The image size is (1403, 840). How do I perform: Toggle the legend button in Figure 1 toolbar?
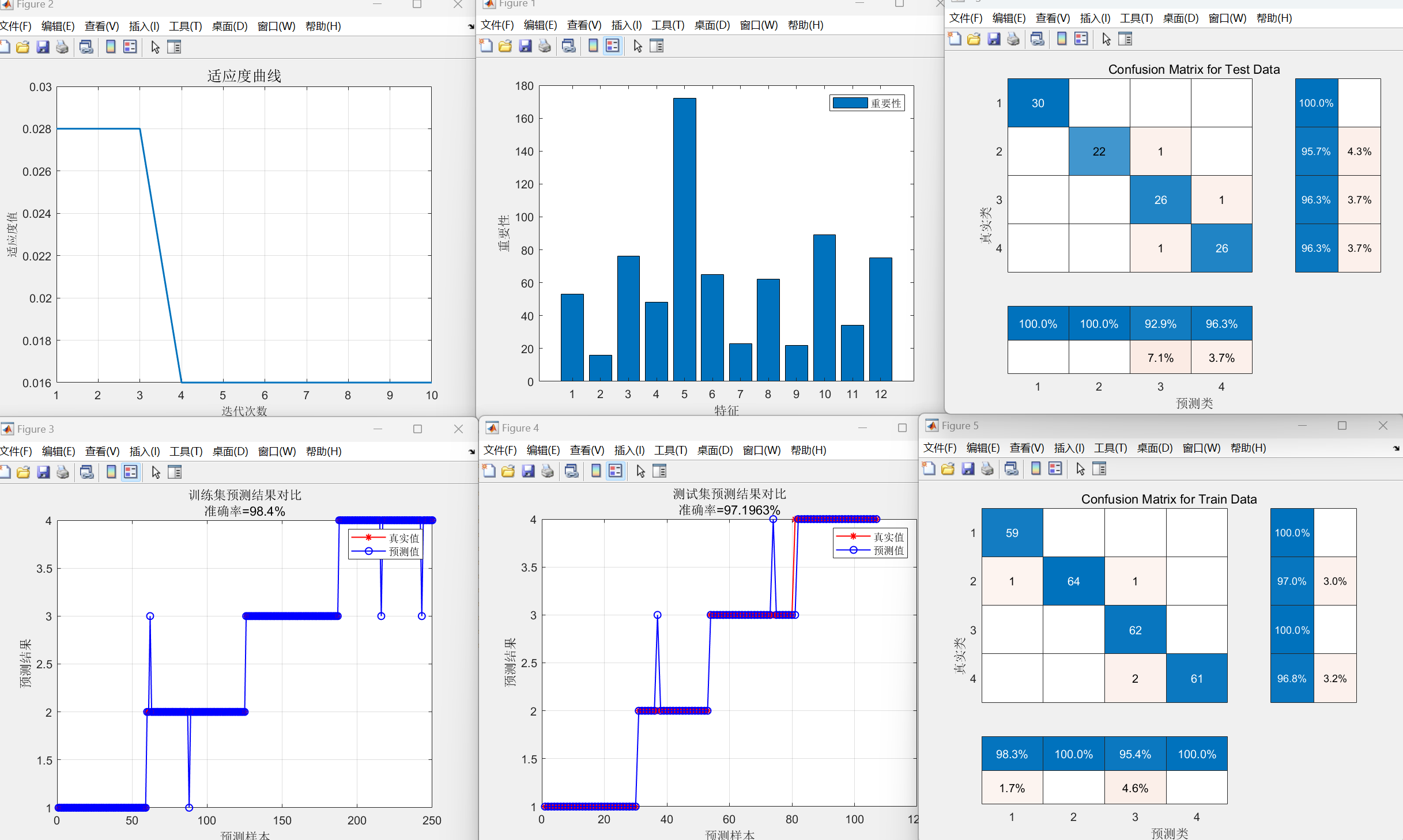[x=613, y=46]
